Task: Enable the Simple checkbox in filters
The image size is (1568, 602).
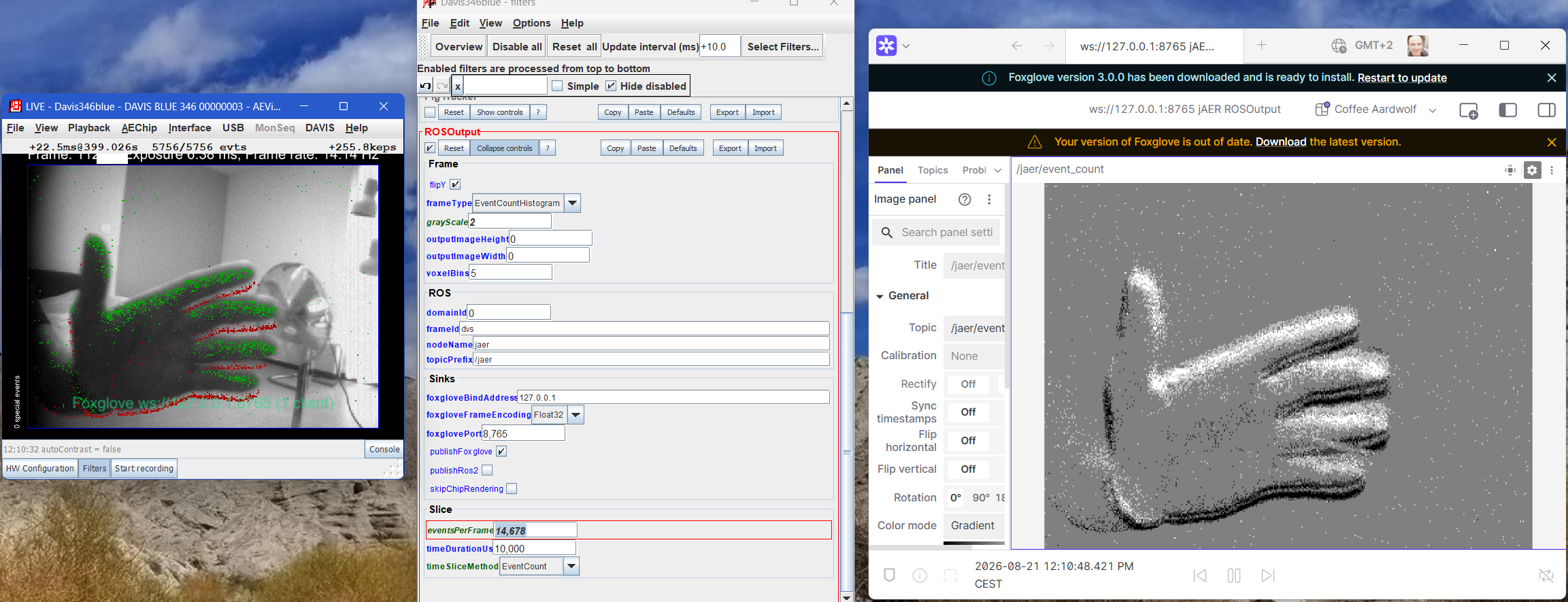Action: point(557,86)
